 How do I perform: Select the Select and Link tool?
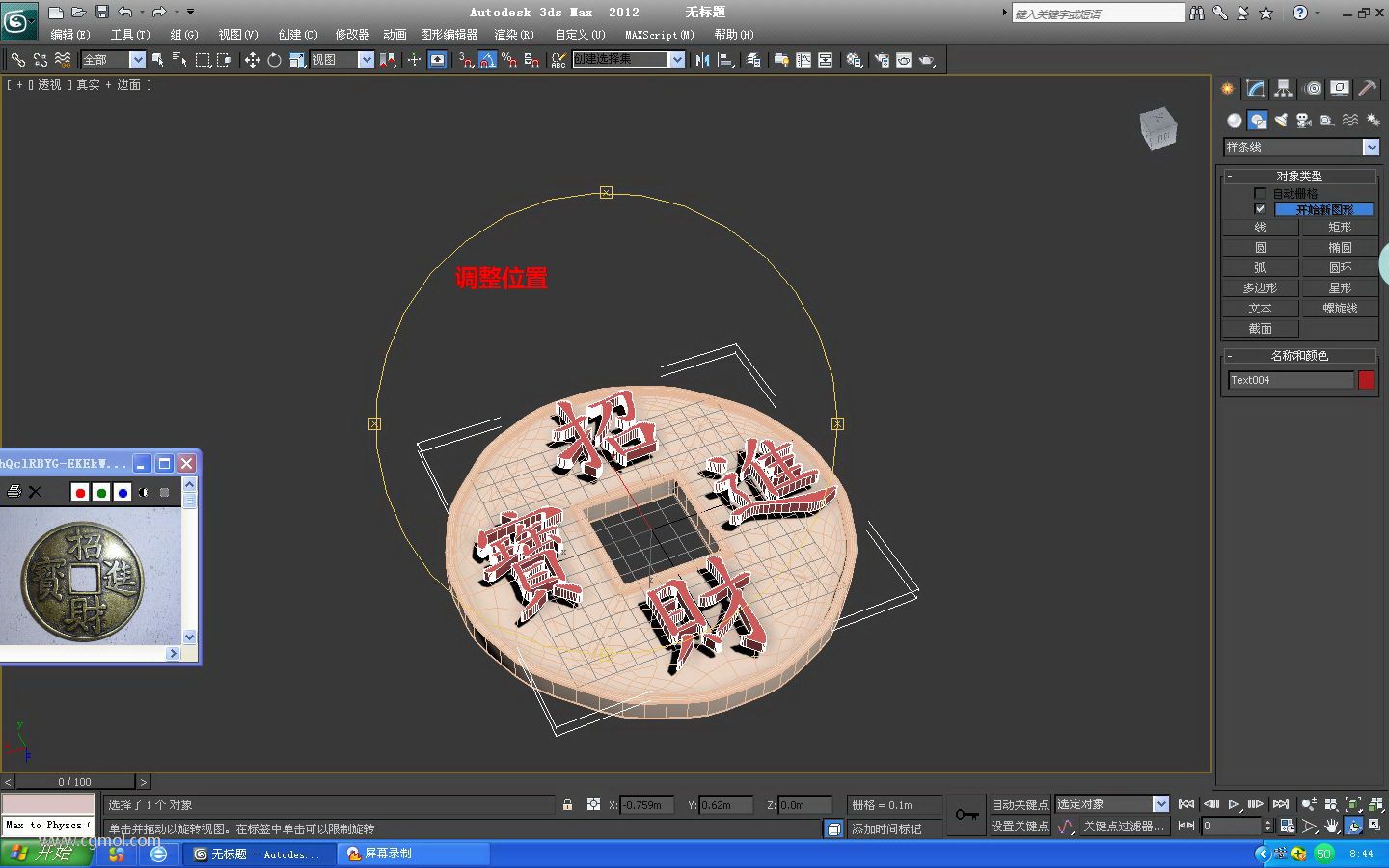point(18,60)
